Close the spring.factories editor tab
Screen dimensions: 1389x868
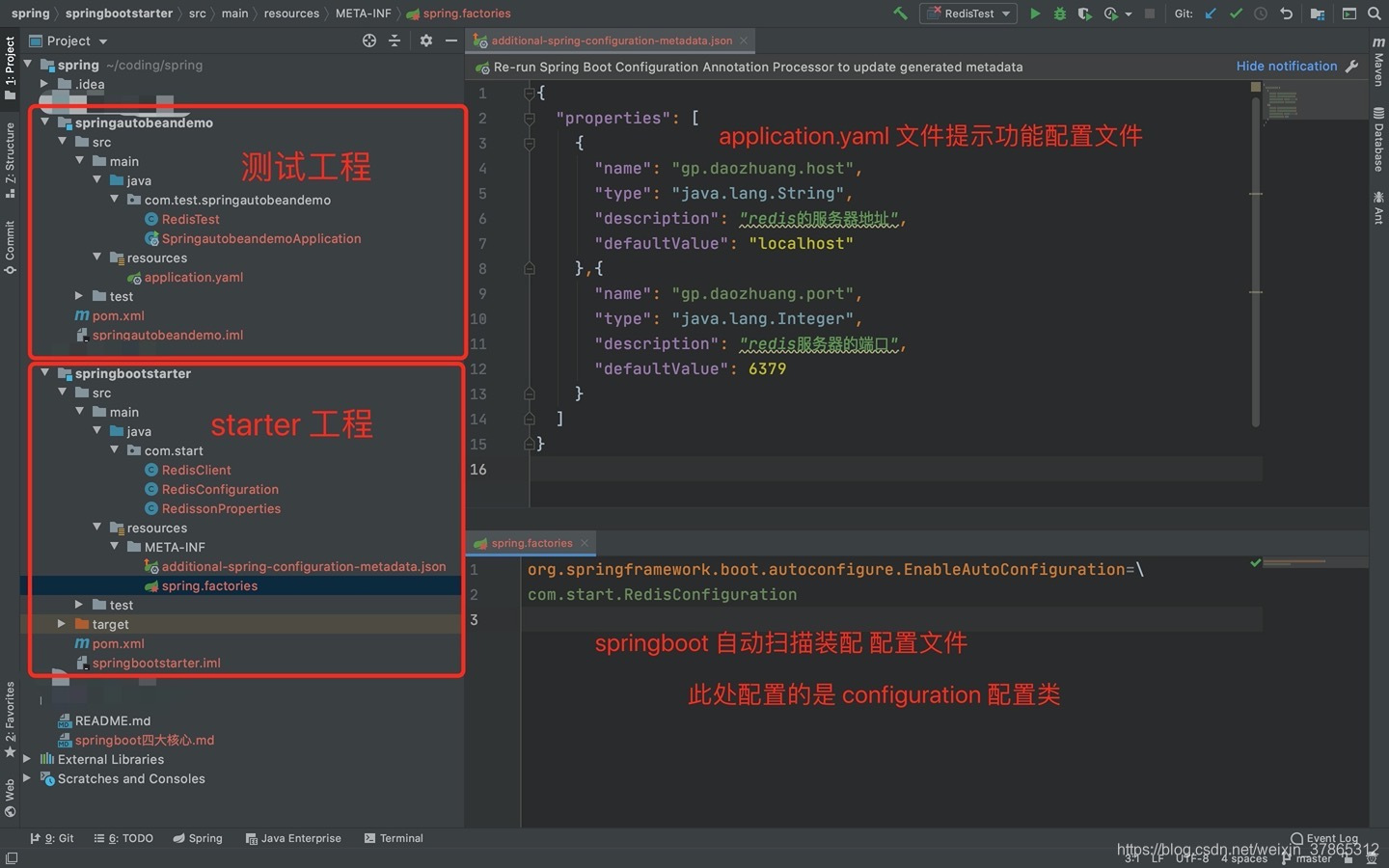click(585, 543)
